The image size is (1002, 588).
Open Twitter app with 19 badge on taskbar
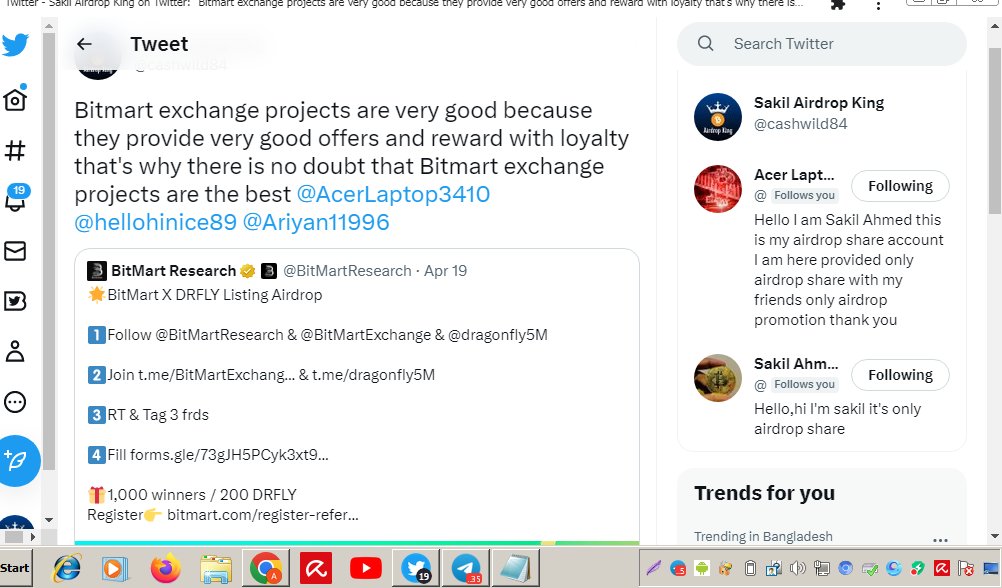click(416, 568)
